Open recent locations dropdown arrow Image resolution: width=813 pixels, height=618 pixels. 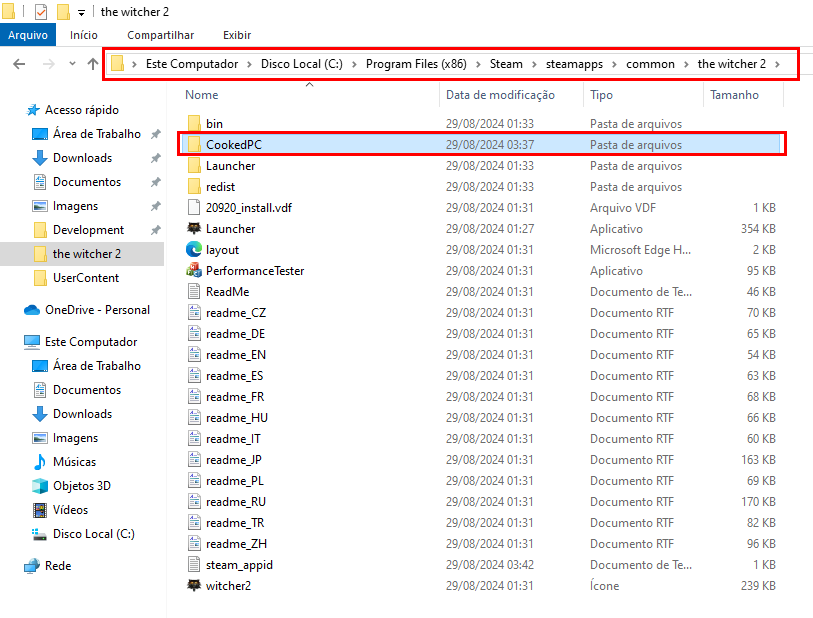72,64
